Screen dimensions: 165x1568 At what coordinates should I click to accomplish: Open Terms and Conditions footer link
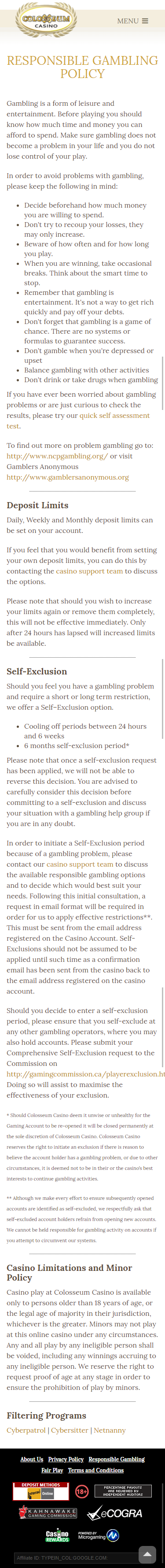pyautogui.click(x=96, y=1470)
